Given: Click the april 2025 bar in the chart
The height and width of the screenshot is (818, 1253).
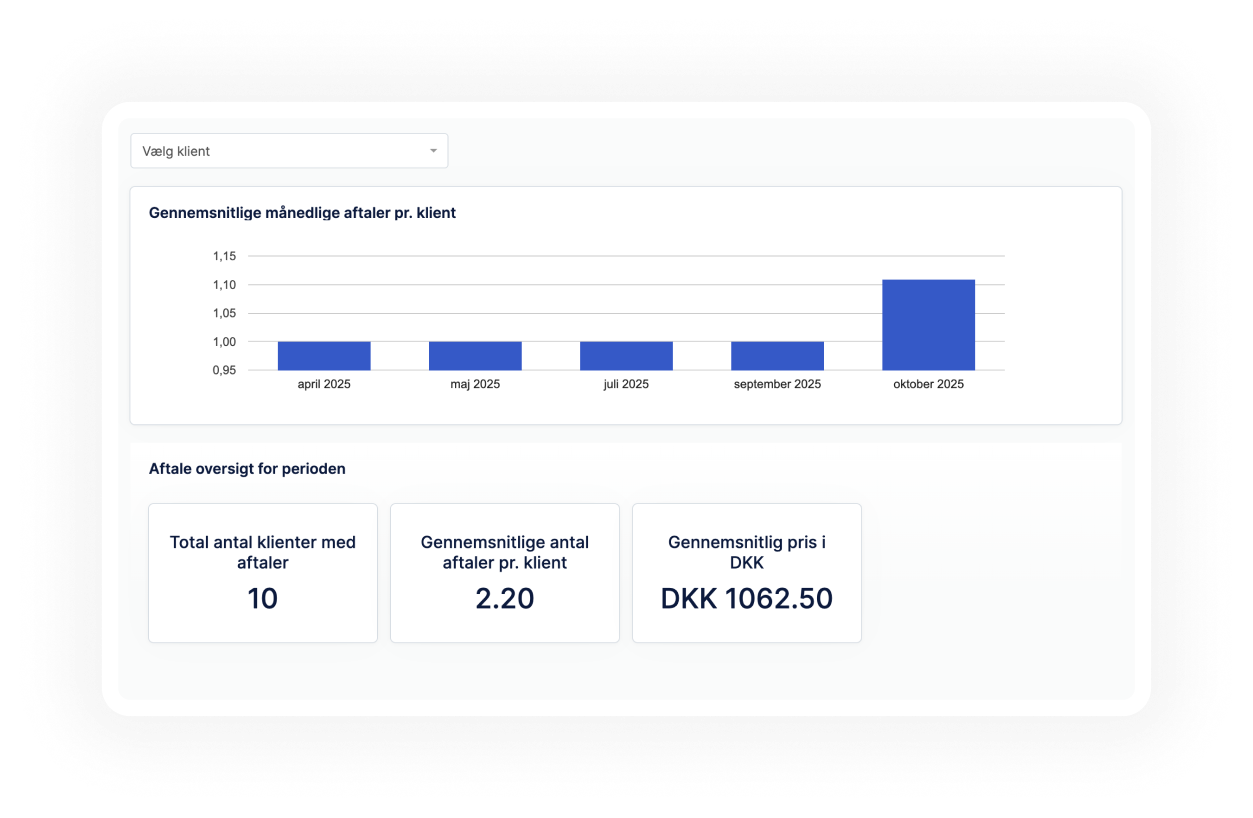Looking at the screenshot, I should [x=324, y=356].
